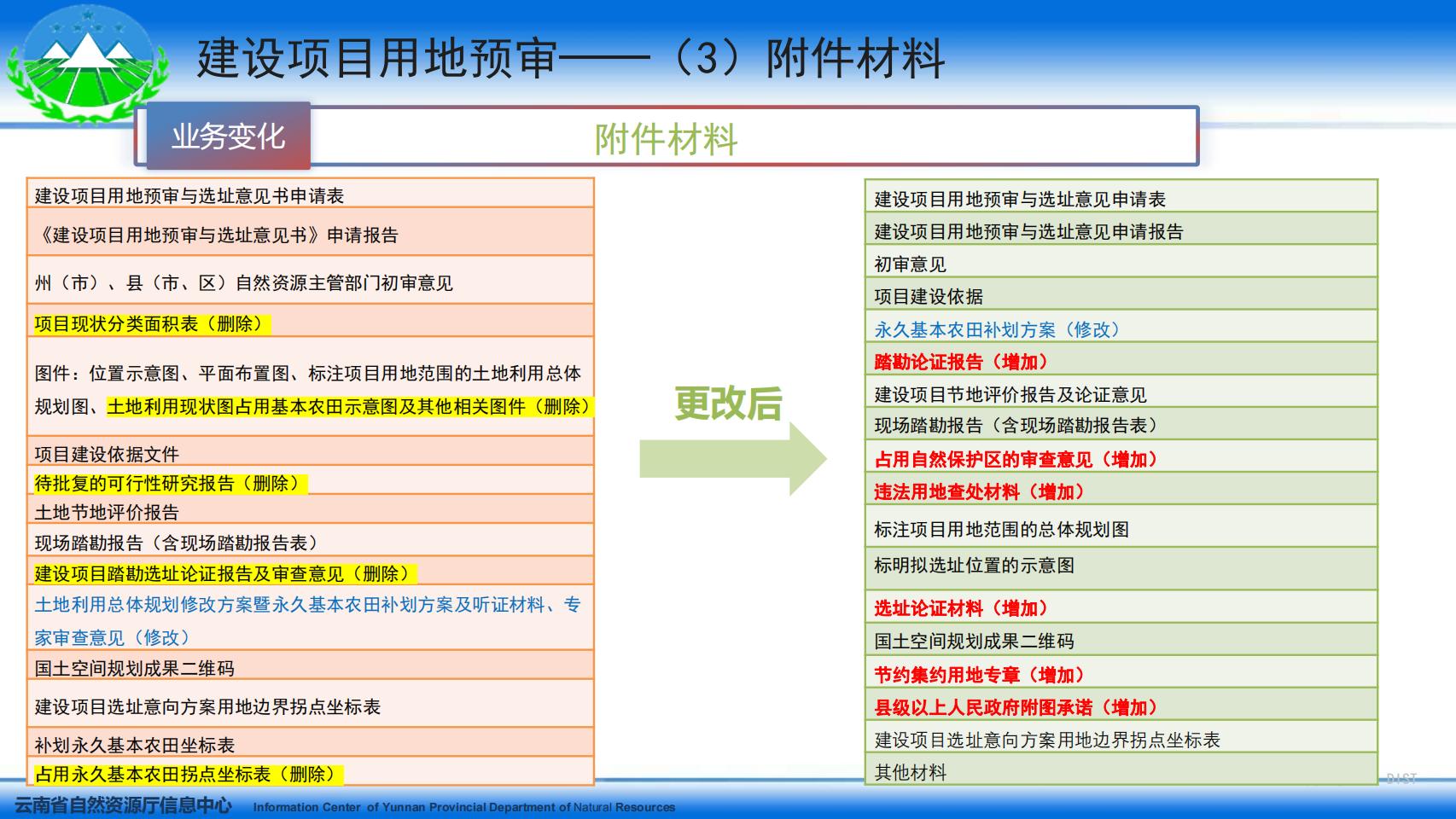Image resolution: width=1456 pixels, height=819 pixels.
Task: Select row 补划永久基本农田坐标表
Action: (311, 742)
